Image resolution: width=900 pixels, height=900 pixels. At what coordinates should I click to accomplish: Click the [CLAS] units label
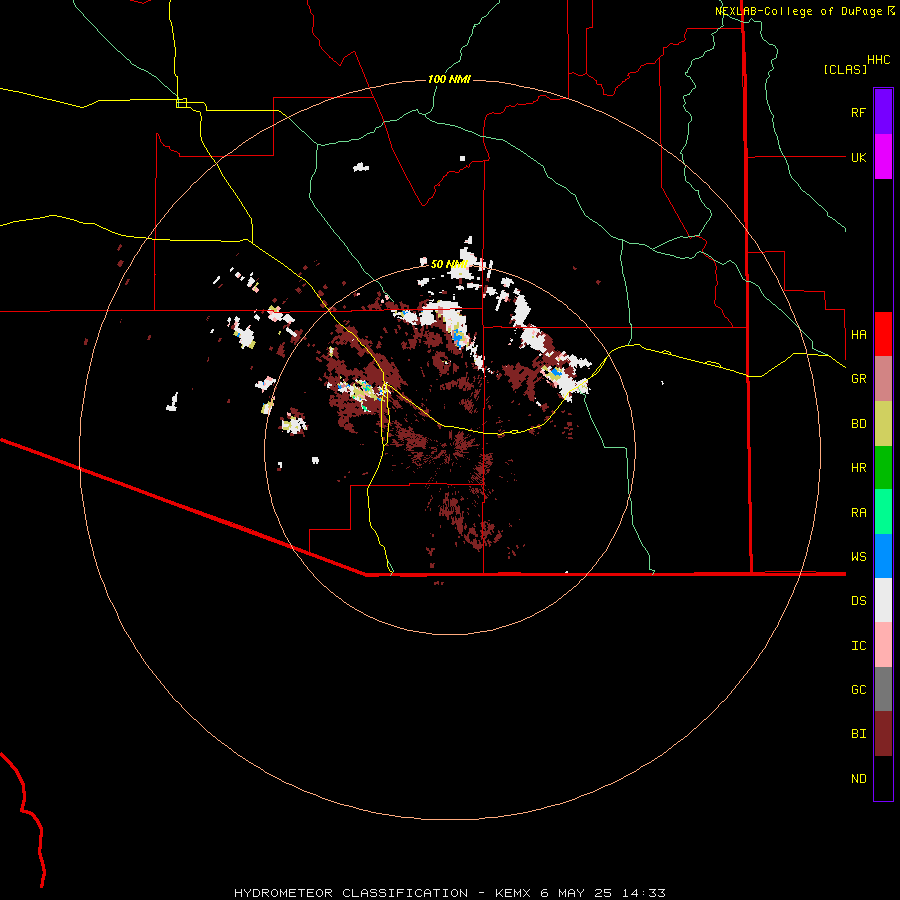[x=845, y=69]
